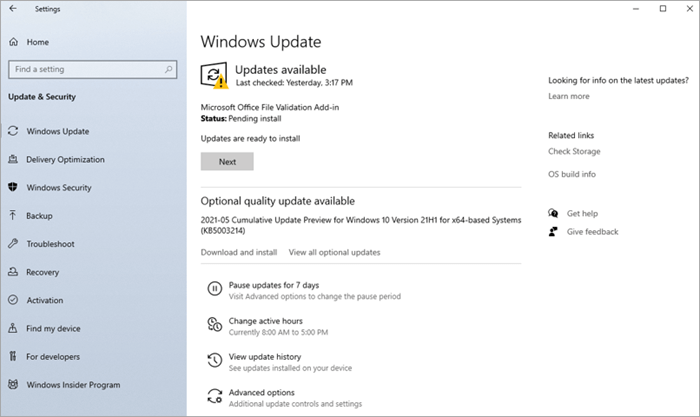
Task: Click the '2021-05 Cumulative Update Preview' description
Action: 361,225
